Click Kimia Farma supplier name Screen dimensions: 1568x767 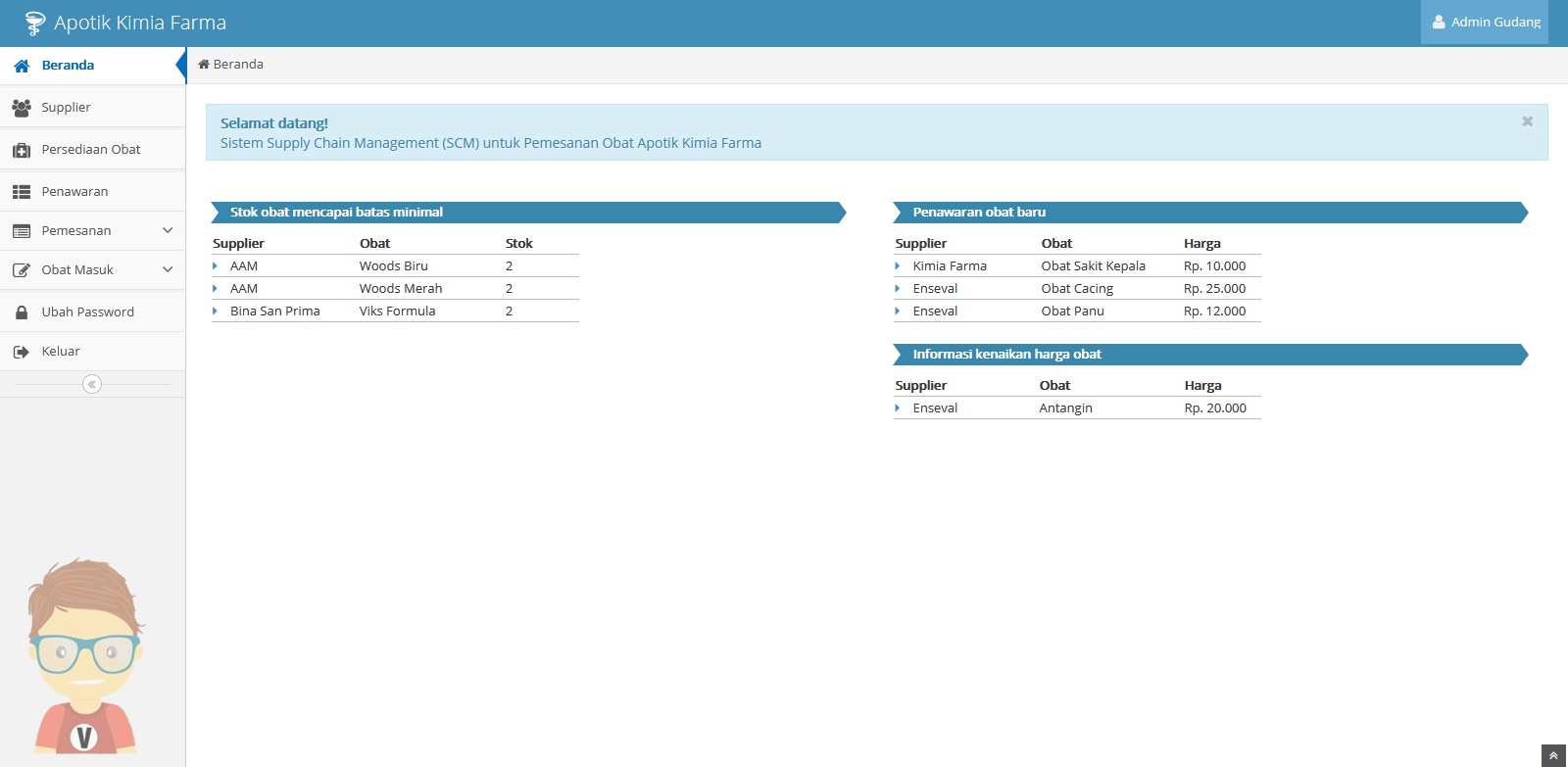point(950,265)
